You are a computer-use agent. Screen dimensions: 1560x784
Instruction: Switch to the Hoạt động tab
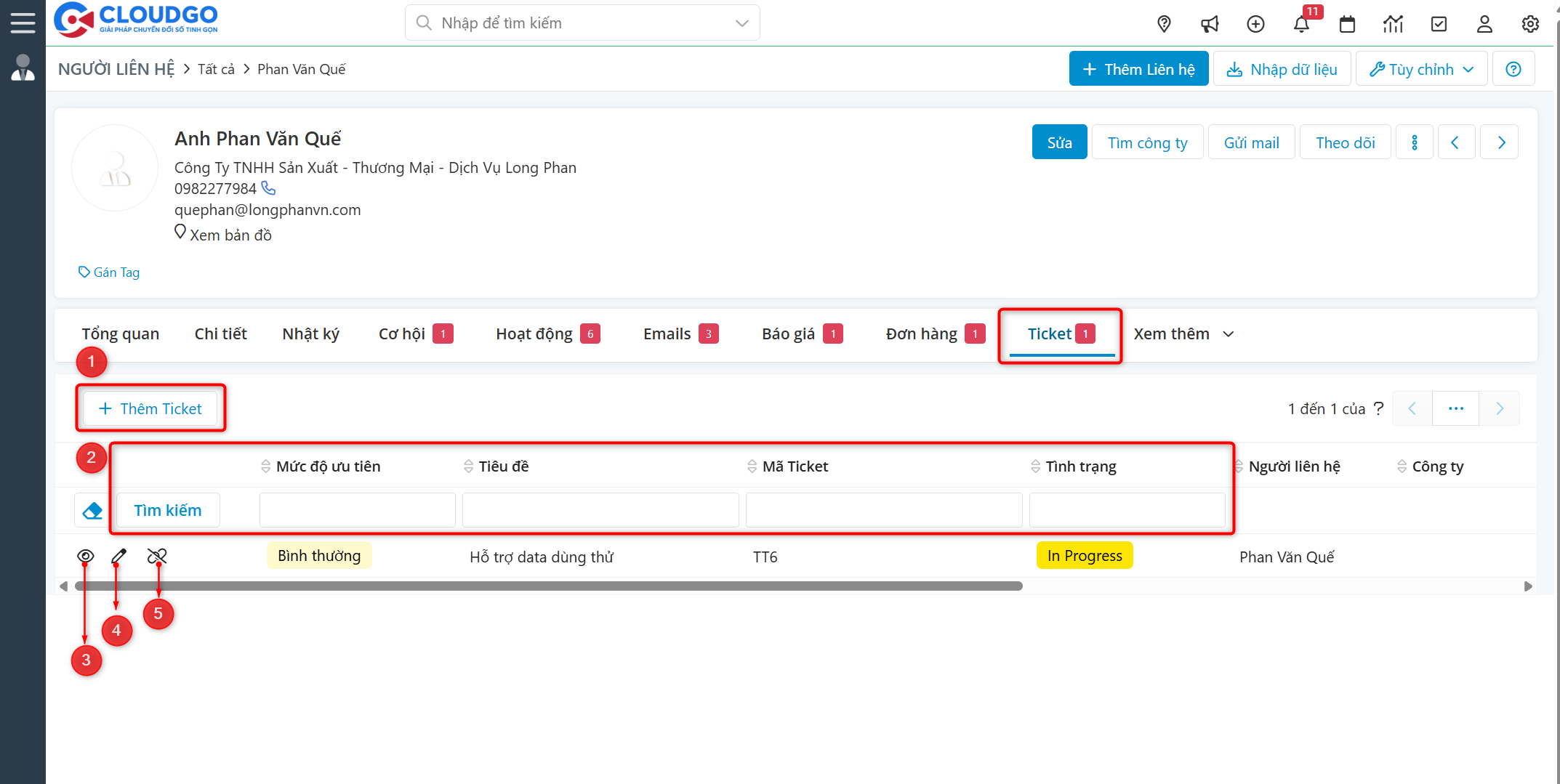(534, 334)
